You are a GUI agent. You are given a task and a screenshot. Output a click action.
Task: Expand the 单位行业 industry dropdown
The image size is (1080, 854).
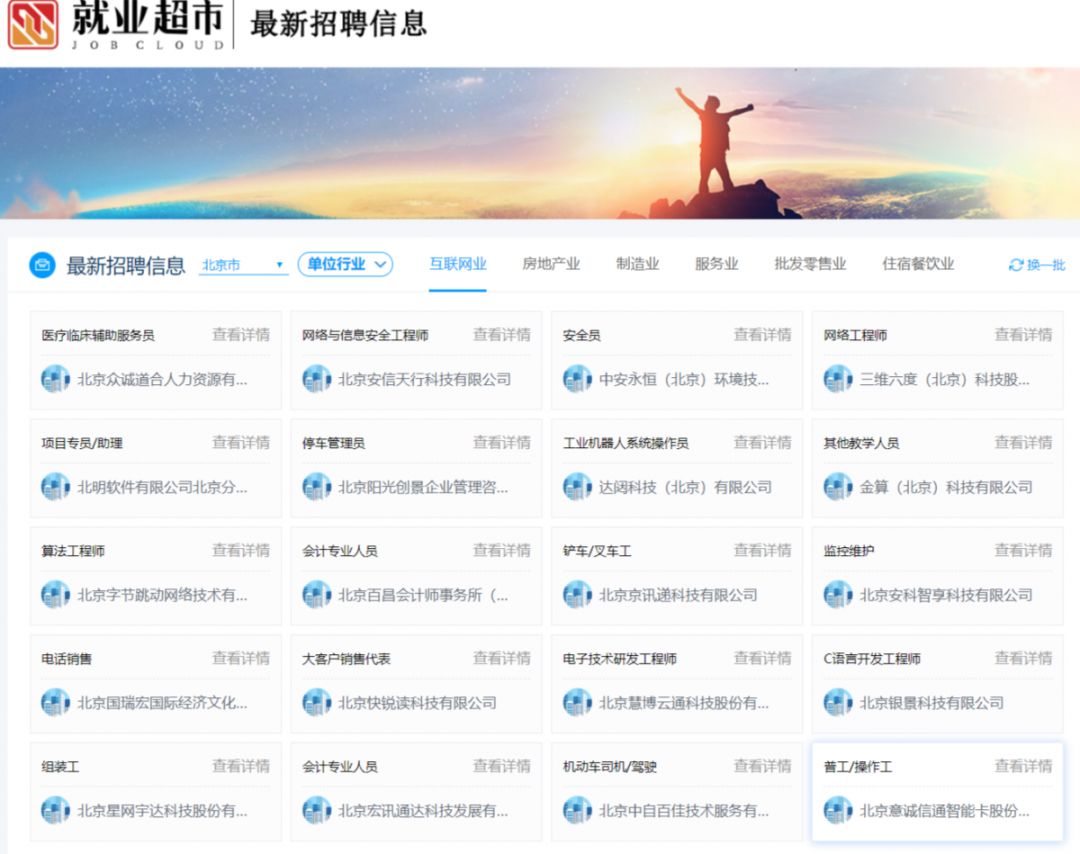click(345, 265)
